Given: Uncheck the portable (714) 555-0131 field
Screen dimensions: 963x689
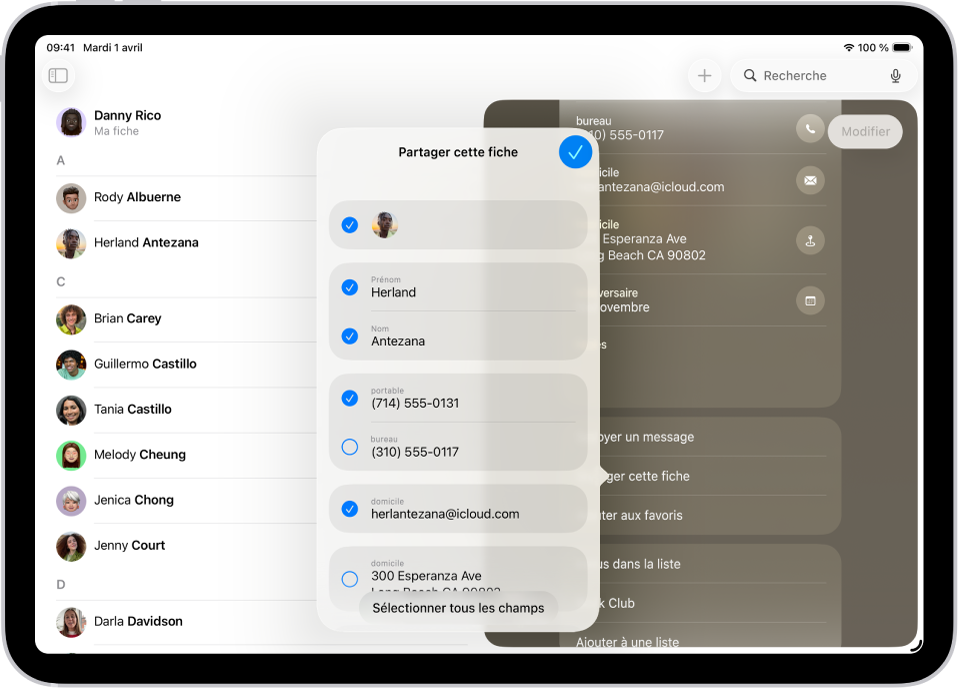Looking at the screenshot, I should (x=349, y=397).
